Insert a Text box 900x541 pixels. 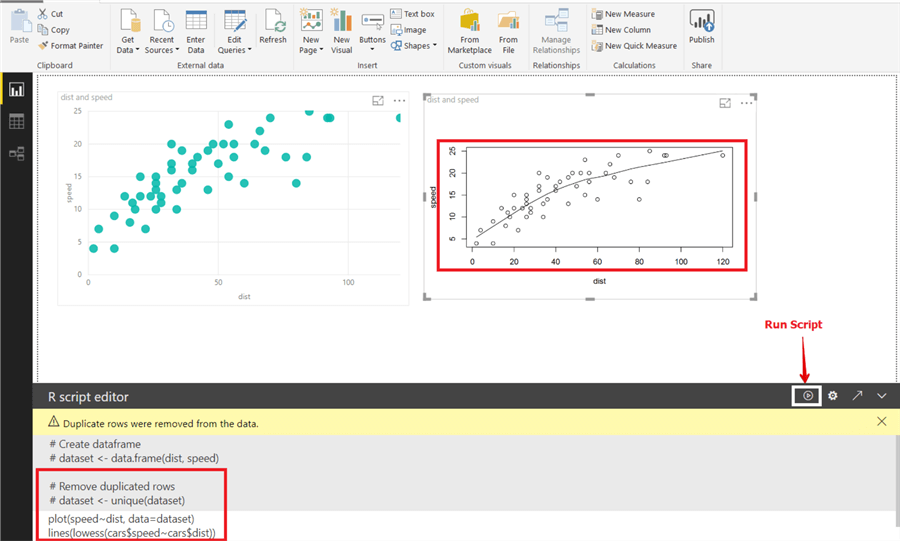click(x=412, y=14)
